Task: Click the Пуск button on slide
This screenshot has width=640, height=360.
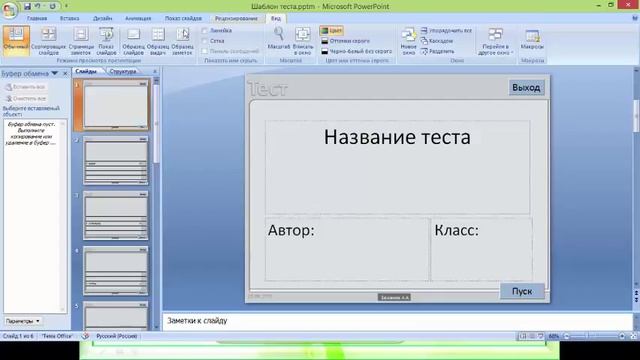Action: (x=522, y=291)
